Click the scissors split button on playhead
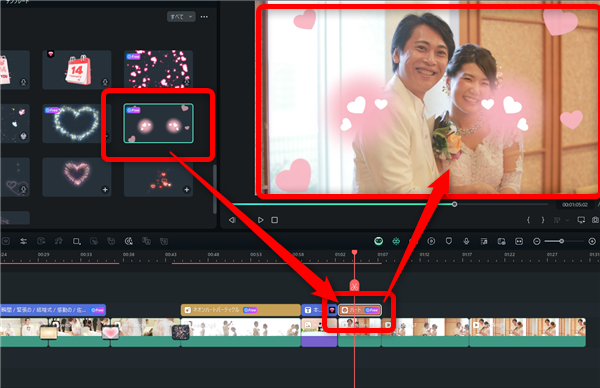This screenshot has width=600, height=388. (354, 285)
